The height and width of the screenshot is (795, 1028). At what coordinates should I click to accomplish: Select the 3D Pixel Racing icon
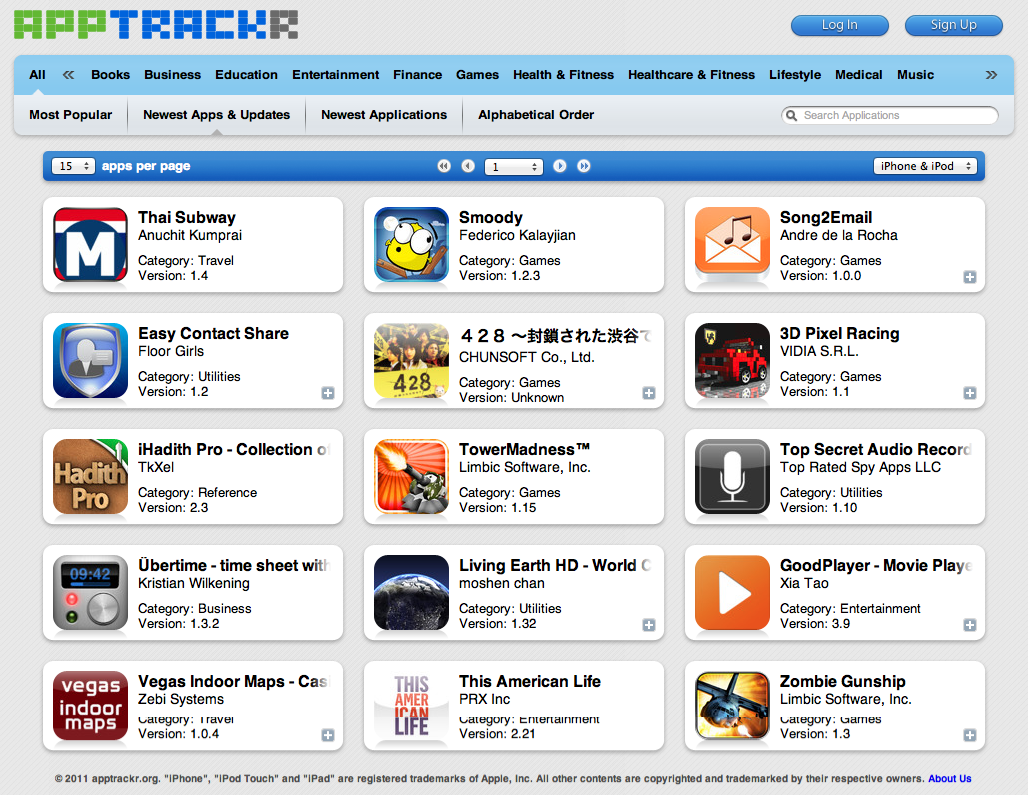coord(732,360)
